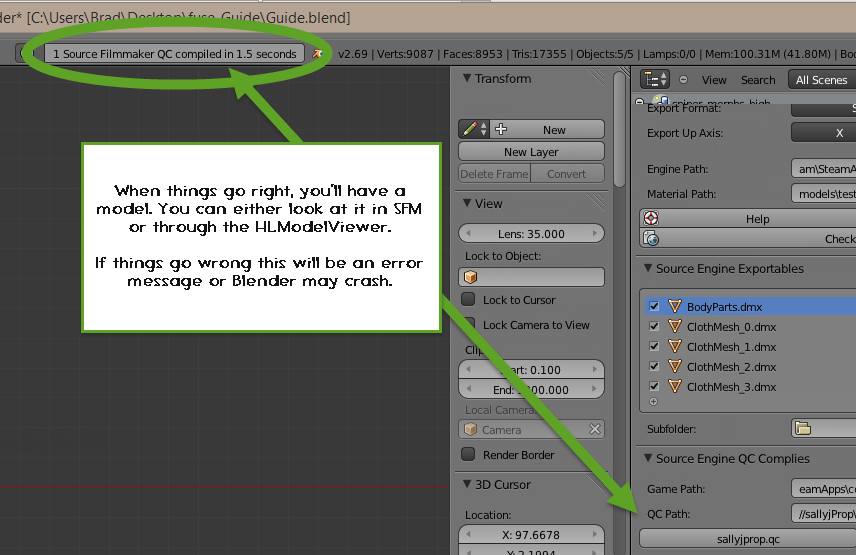Image resolution: width=856 pixels, height=555 pixels.
Task: Uncheck ClothMesh_2.dmx export checkbox
Action: [x=654, y=366]
